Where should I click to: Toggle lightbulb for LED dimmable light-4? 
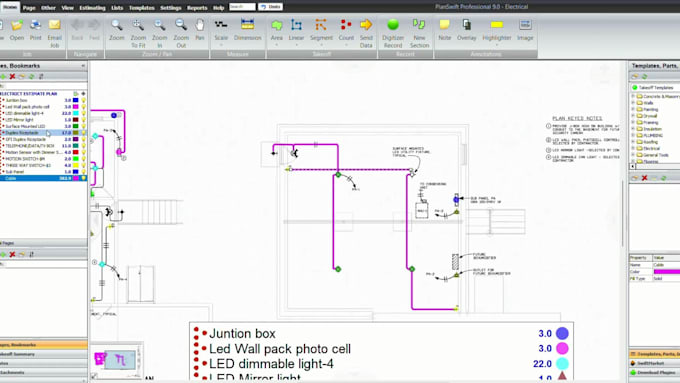tap(83, 113)
